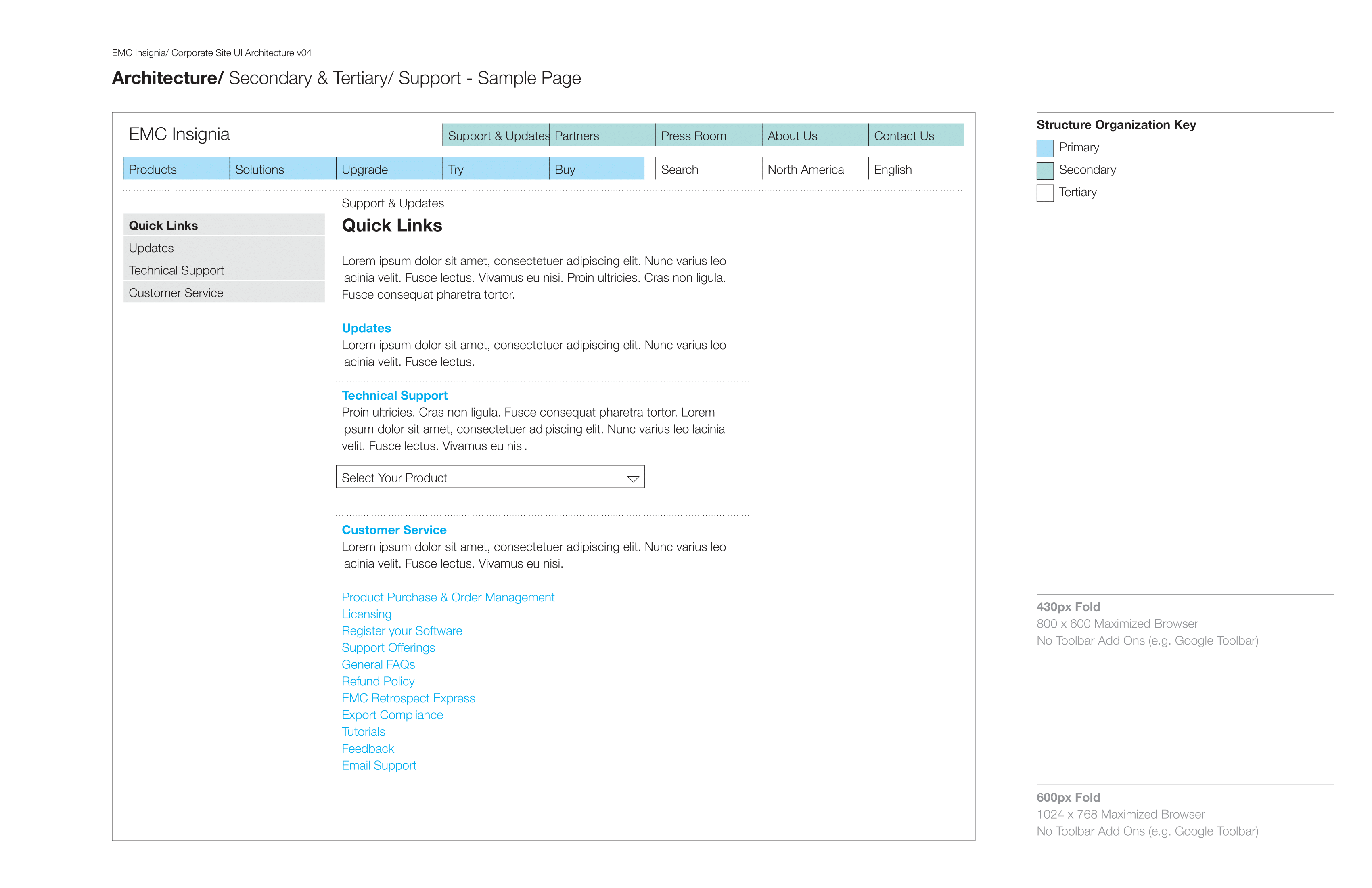Image resolution: width=1372 pixels, height=888 pixels.
Task: Visit the Refund Policy link
Action: 378,682
